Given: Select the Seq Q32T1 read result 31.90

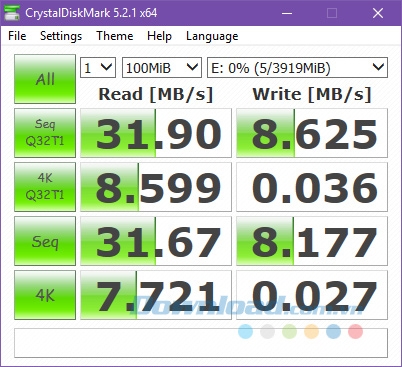Looking at the screenshot, I should tap(156, 133).
